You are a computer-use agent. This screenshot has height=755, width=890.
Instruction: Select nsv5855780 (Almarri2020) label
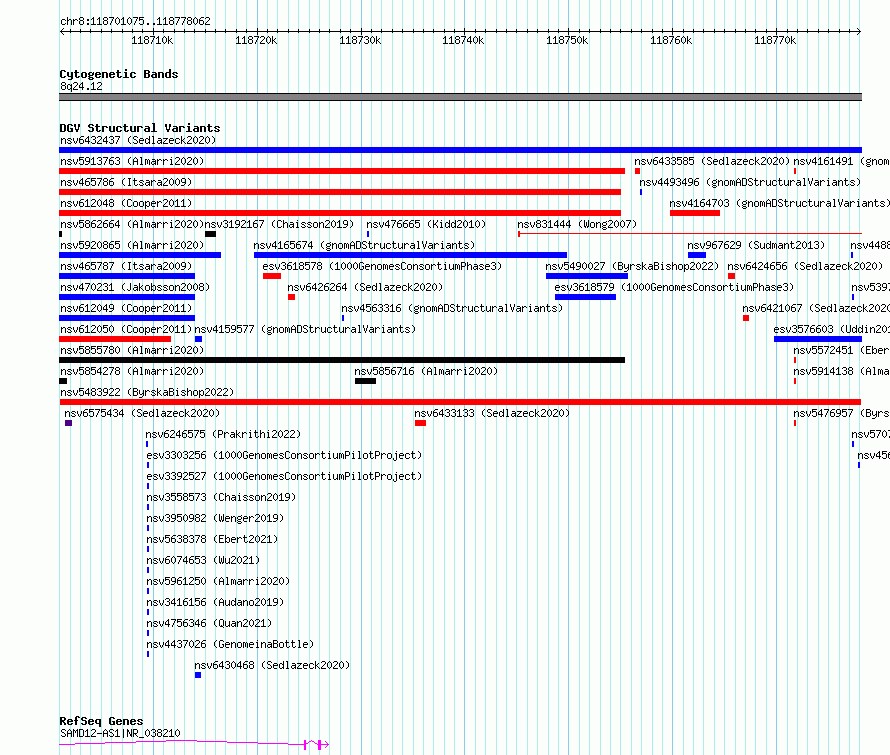click(x=132, y=350)
